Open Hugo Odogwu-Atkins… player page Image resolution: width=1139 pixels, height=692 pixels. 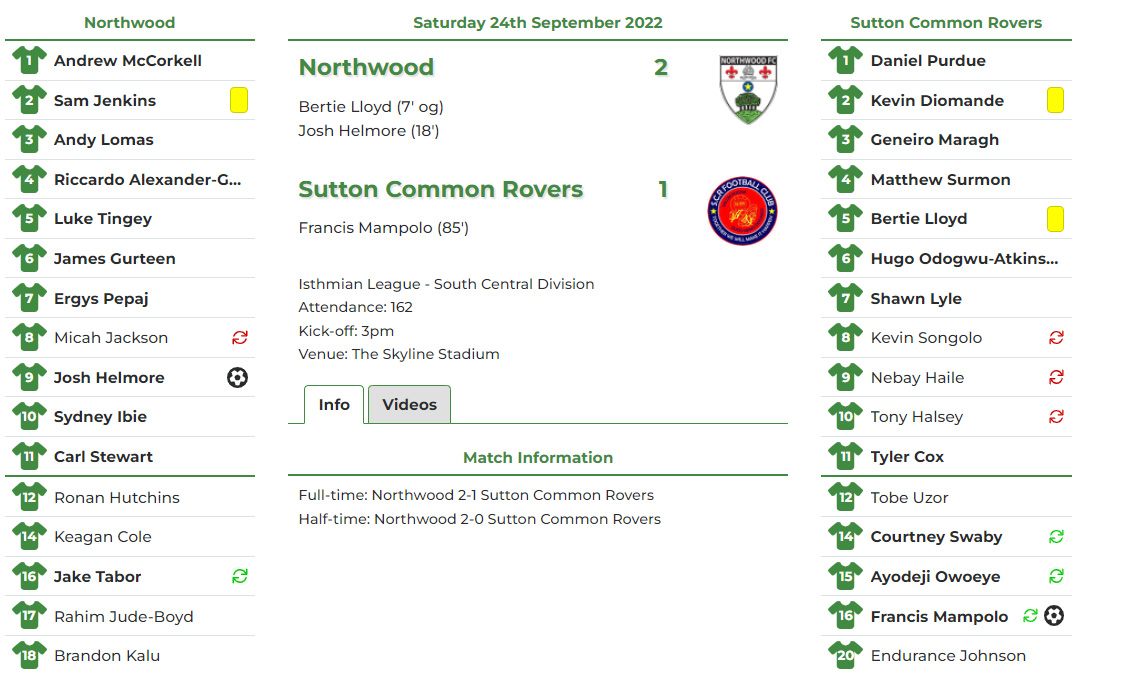963,259
